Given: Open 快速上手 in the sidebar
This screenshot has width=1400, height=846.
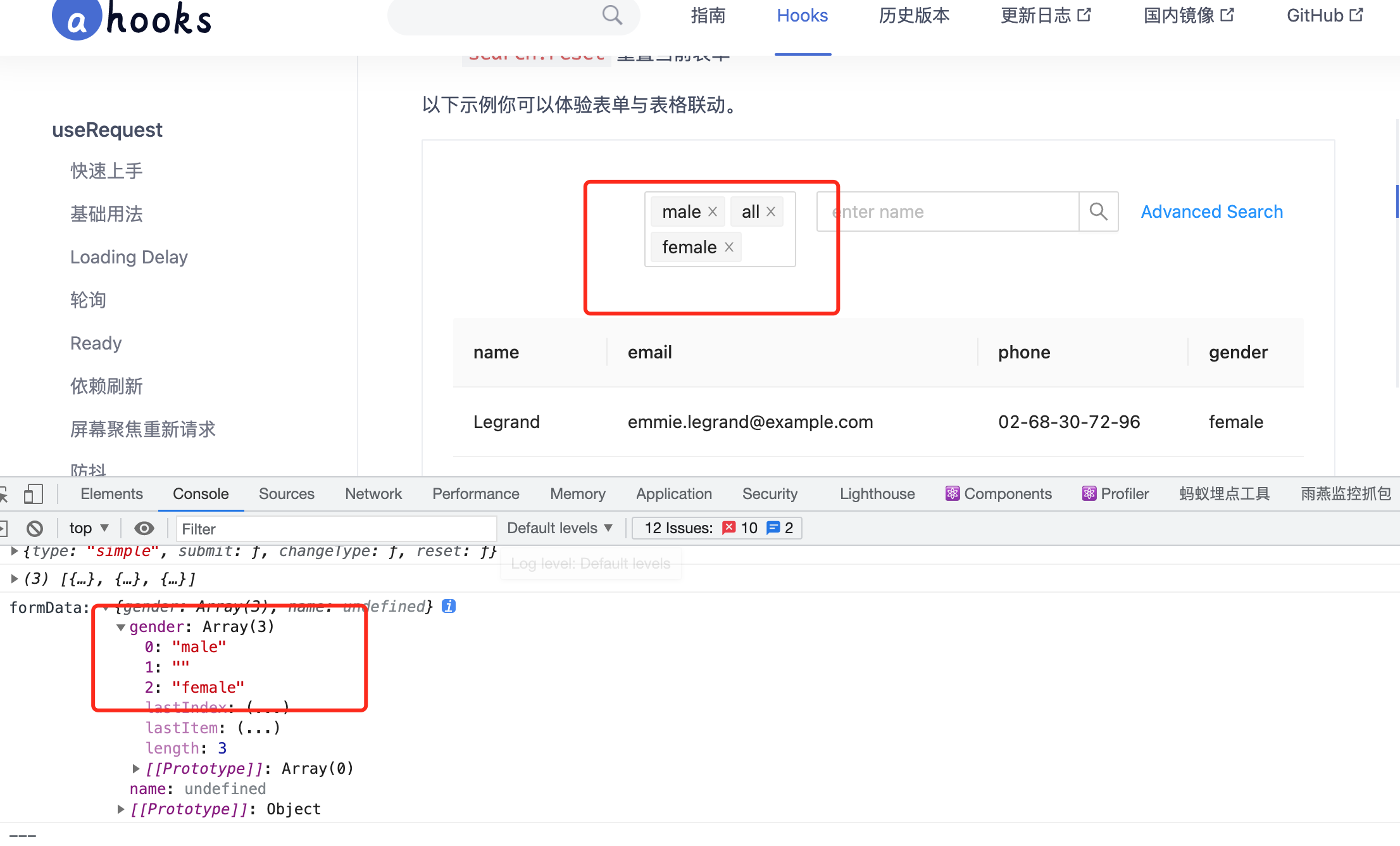Looking at the screenshot, I should [106, 171].
